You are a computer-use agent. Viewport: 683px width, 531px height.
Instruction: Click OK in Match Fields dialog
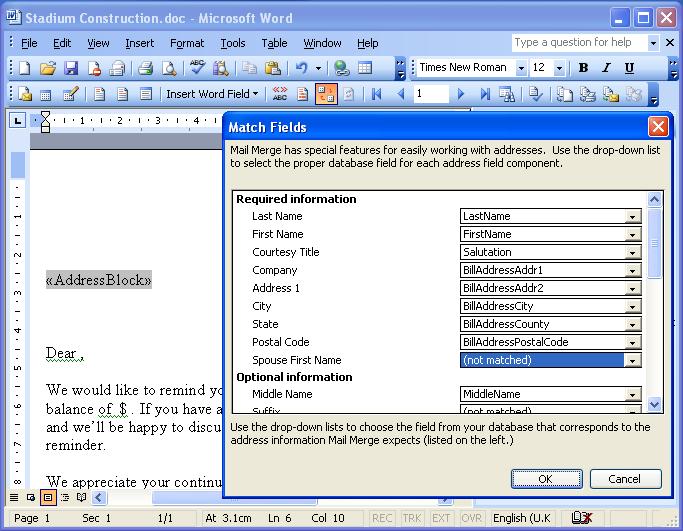pyautogui.click(x=545, y=479)
